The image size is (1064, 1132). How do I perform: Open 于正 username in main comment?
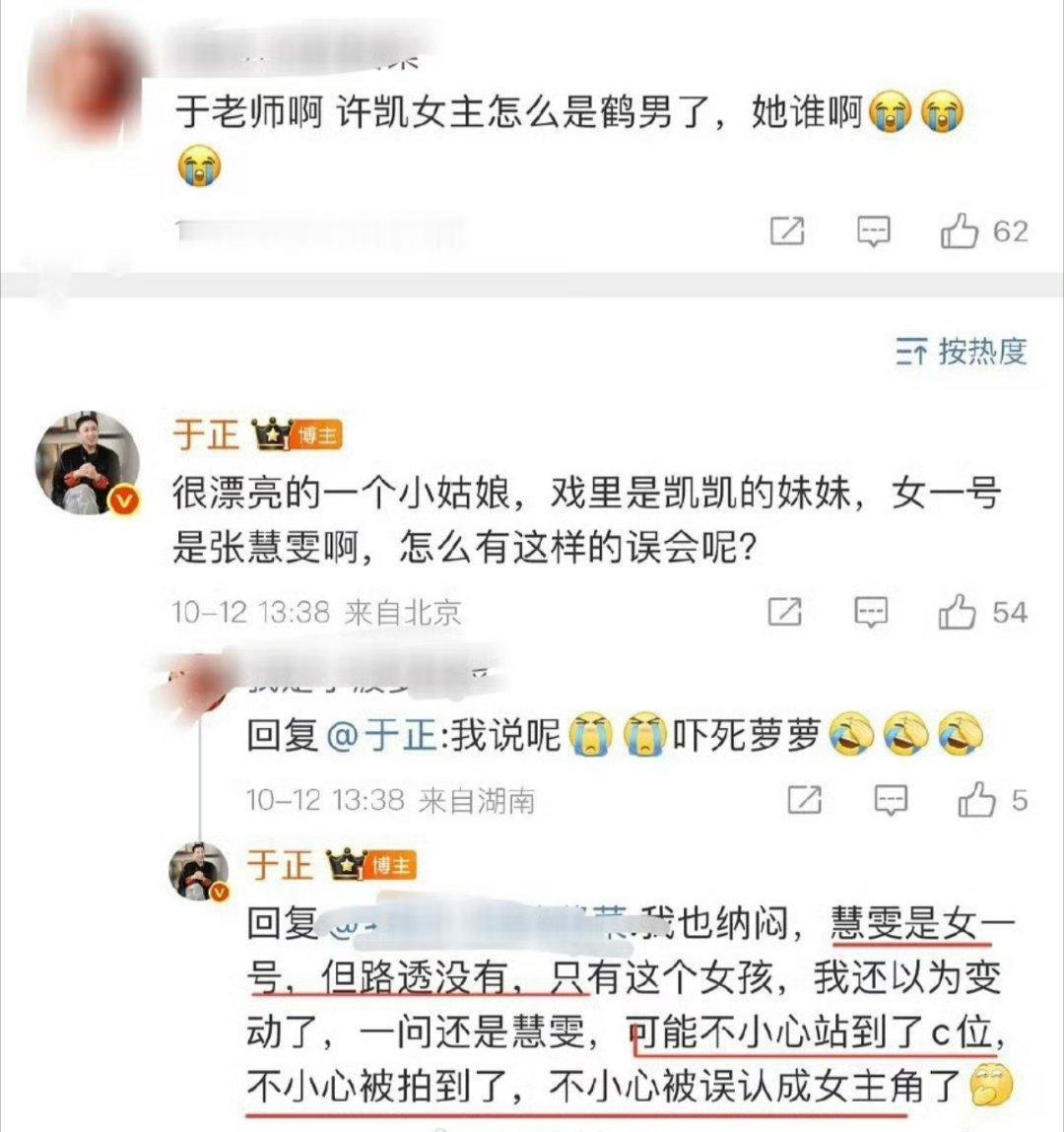pos(206,434)
